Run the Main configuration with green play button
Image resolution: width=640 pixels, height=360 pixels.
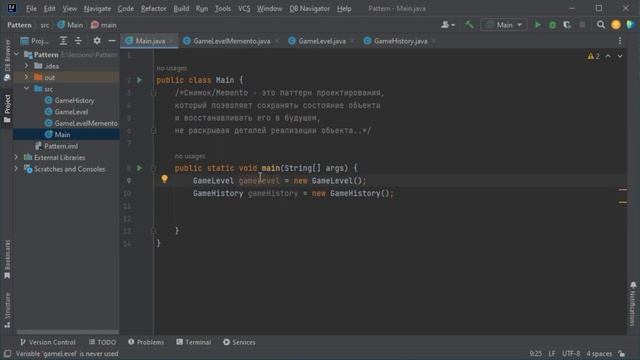(x=538, y=25)
